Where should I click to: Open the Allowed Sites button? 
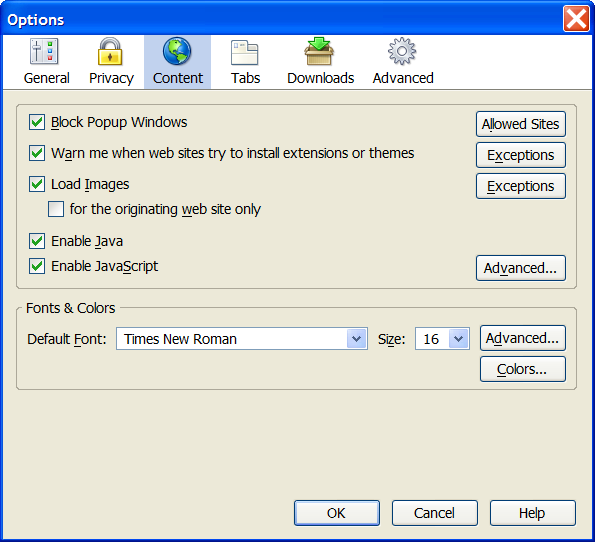(x=521, y=124)
